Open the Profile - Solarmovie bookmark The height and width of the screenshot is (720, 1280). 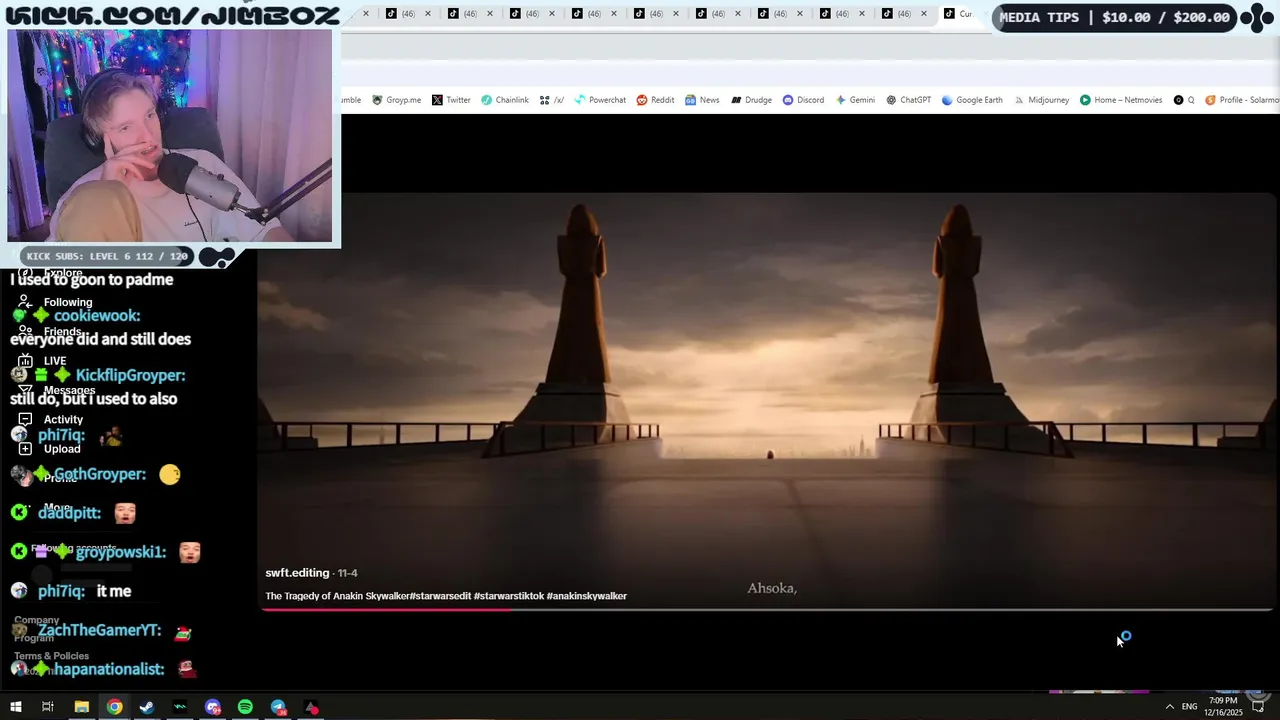[x=1242, y=100]
